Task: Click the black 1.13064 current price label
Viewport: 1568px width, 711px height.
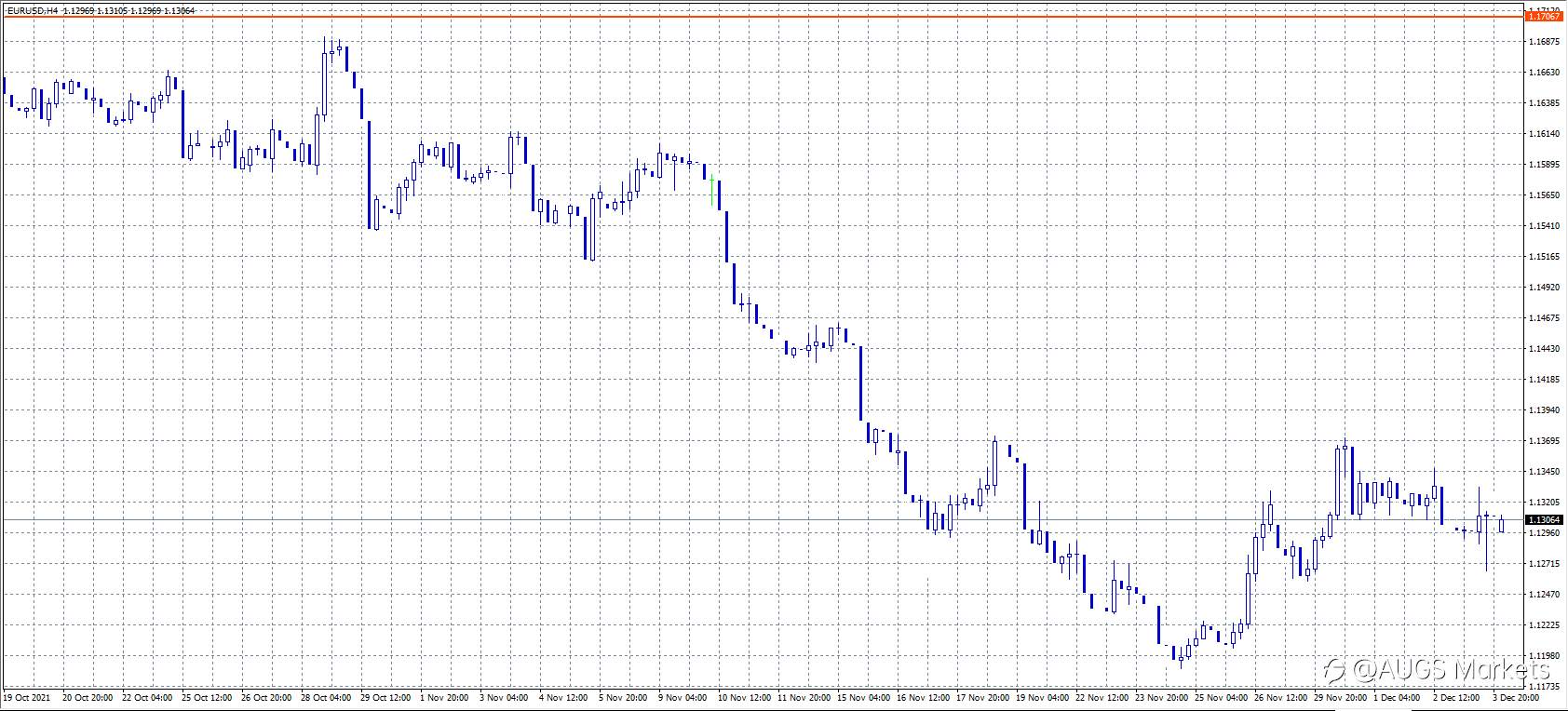Action: click(x=1545, y=520)
